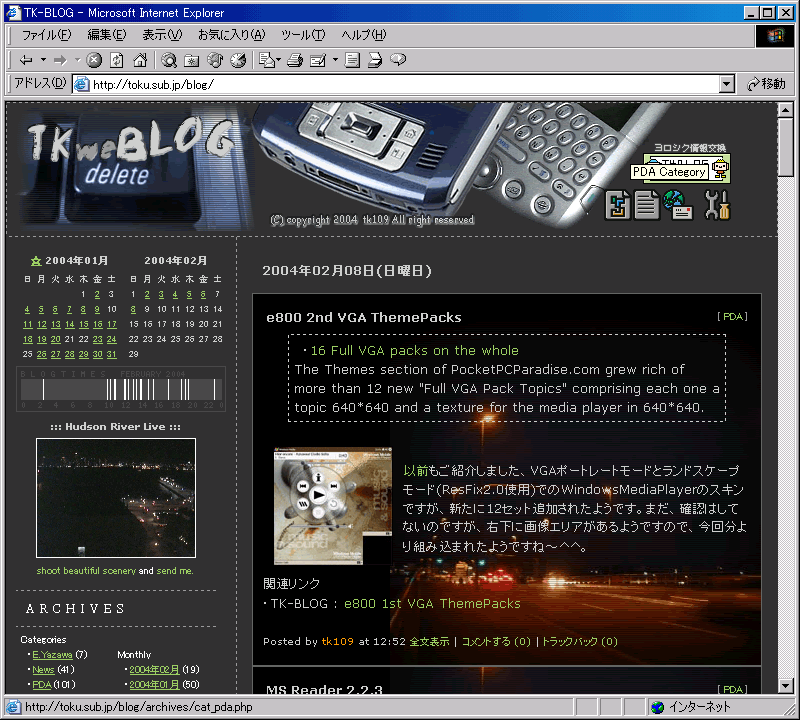800x720 pixels.
Task: Click the speech bubble toolbar icon
Action: (398, 60)
